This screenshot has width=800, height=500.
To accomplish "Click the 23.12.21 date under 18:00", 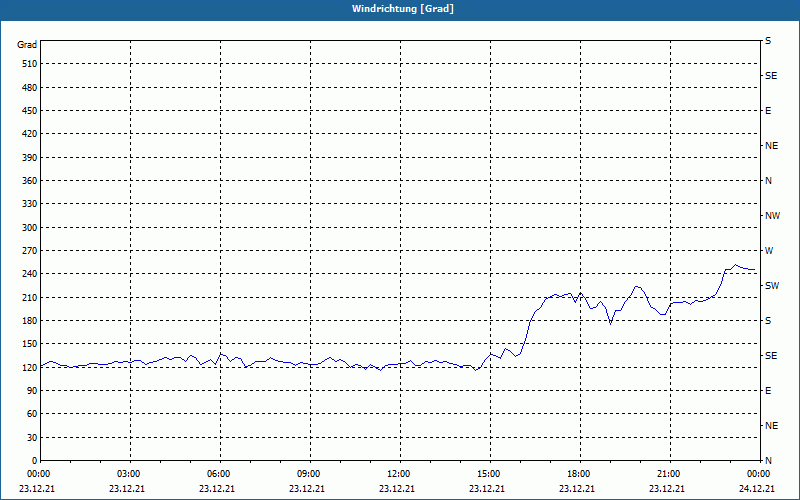I will tap(577, 489).
